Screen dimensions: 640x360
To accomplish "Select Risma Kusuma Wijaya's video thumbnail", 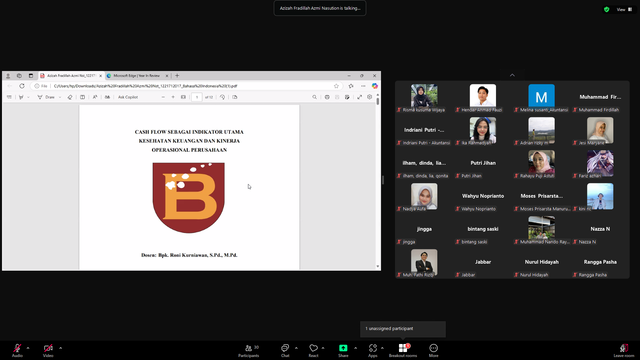I will (424, 98).
